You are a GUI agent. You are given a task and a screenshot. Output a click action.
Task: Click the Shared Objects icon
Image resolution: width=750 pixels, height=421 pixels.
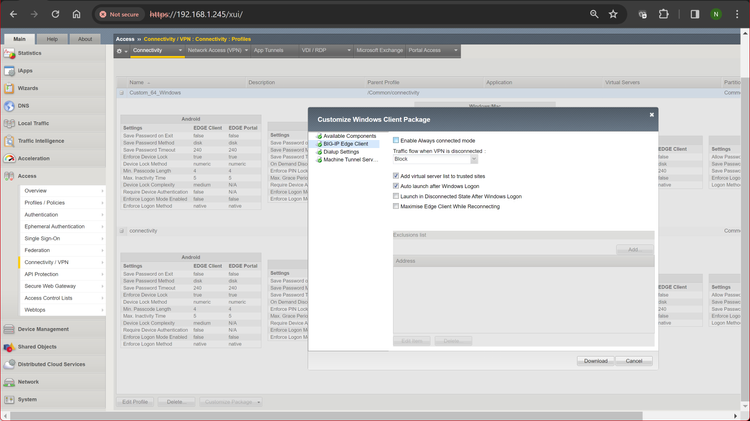[x=10, y=346]
